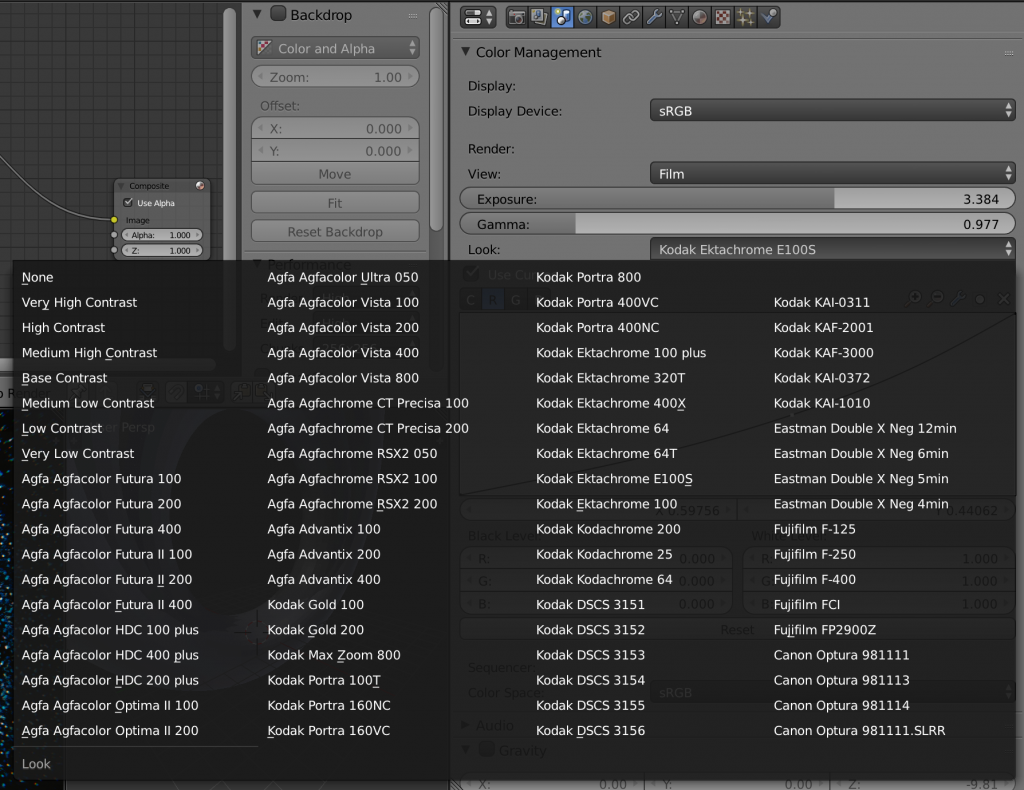Open the Physics properties tab icon
The height and width of the screenshot is (790, 1024).
click(x=769, y=17)
